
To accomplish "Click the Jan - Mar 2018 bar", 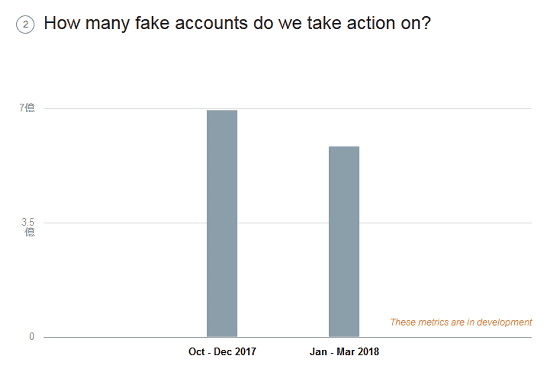I will point(344,242).
